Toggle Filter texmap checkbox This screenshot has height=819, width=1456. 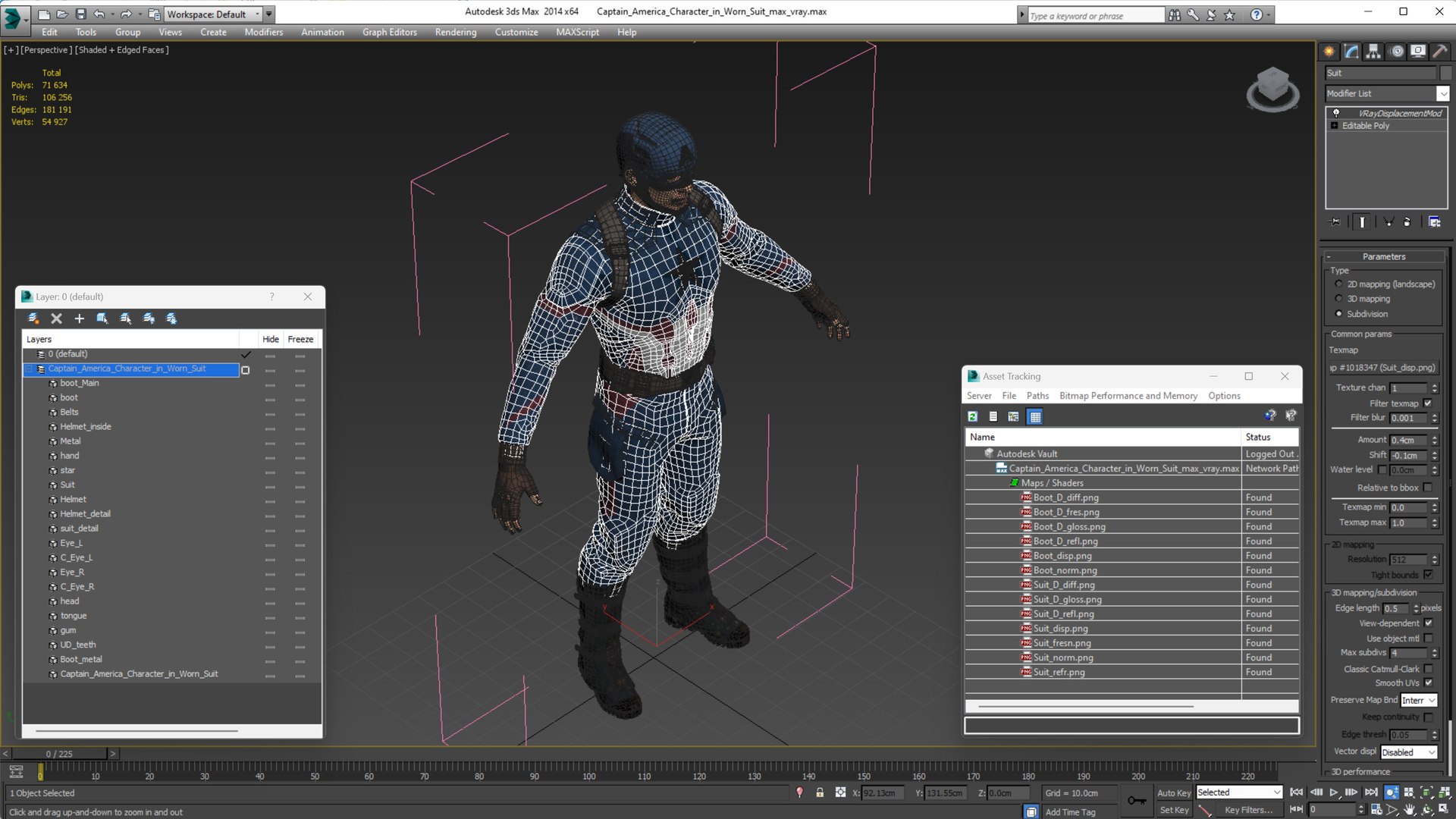coord(1428,403)
